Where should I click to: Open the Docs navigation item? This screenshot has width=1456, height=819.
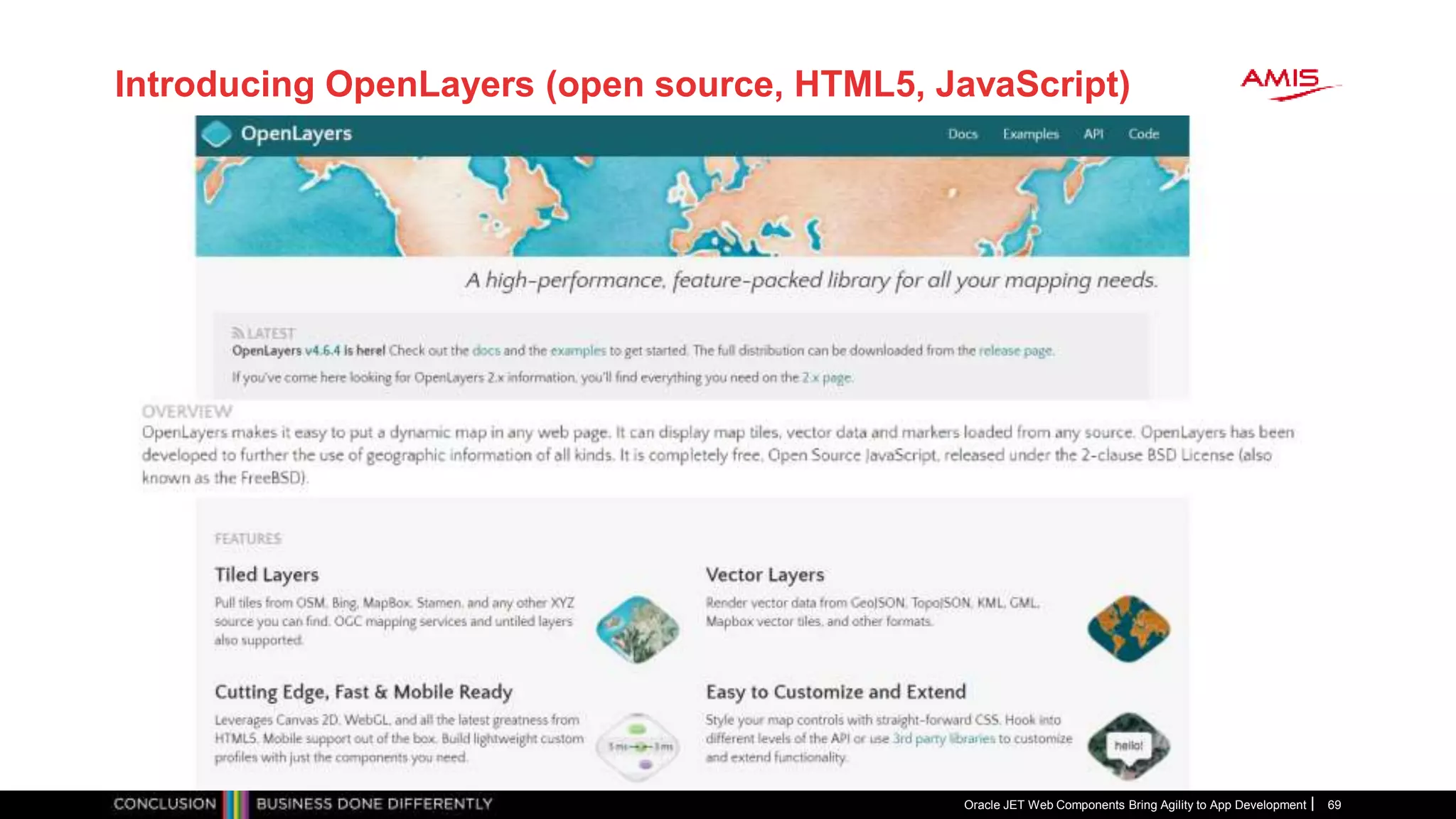pos(963,134)
